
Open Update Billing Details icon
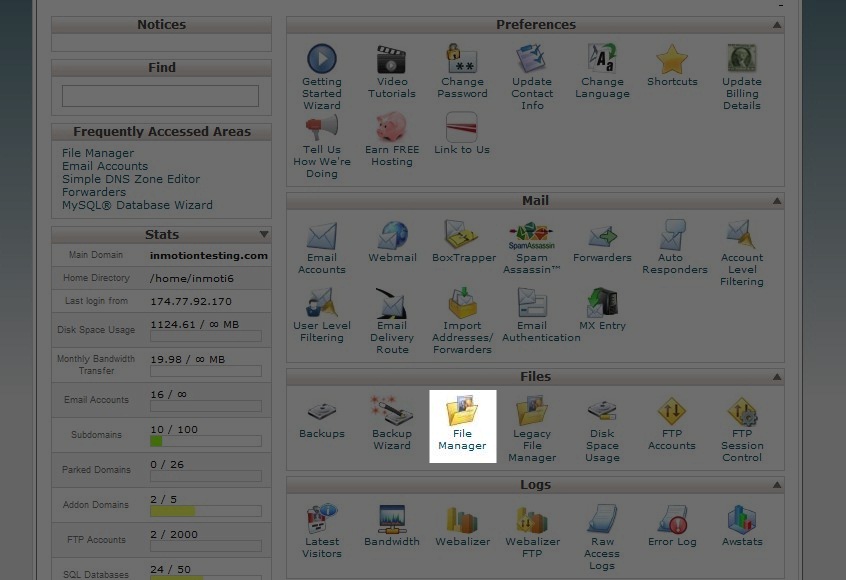(742, 58)
